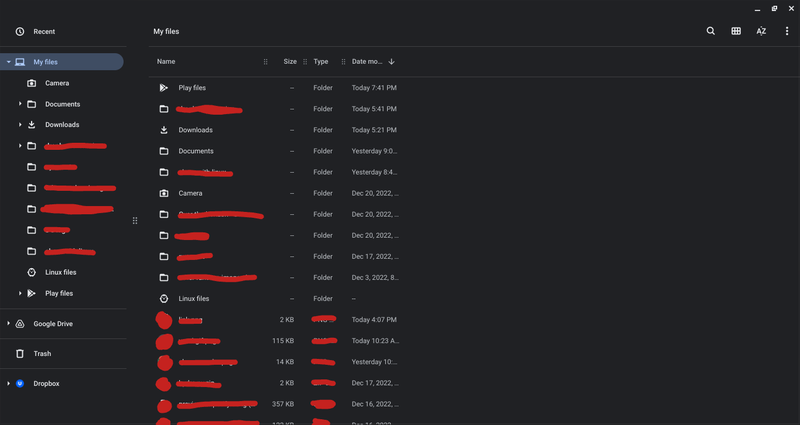Select Camera in the sidebar
Viewport: 800px width, 425px height.
tap(57, 83)
